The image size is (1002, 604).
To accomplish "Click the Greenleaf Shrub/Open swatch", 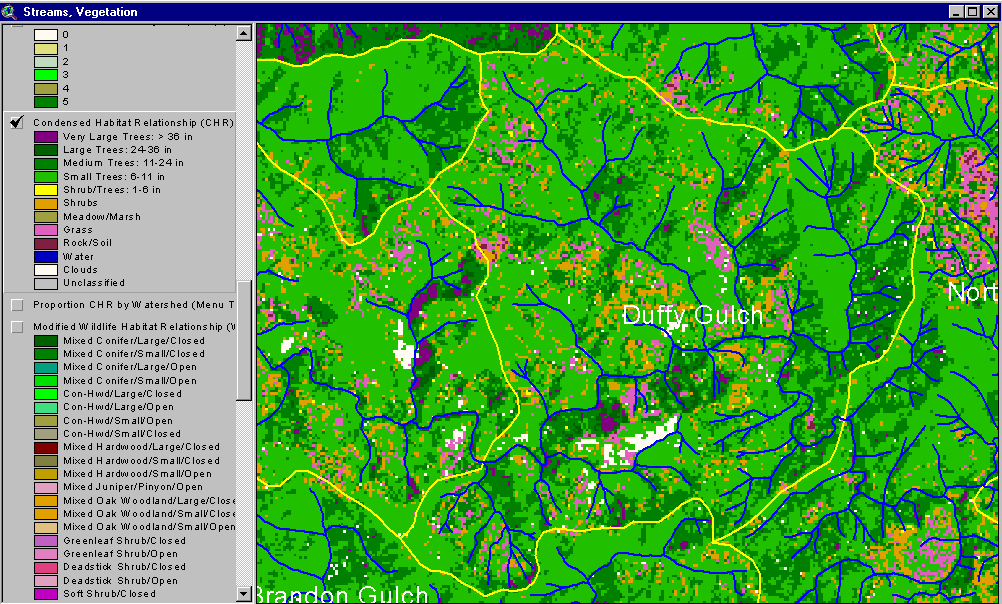I will 46,554.
